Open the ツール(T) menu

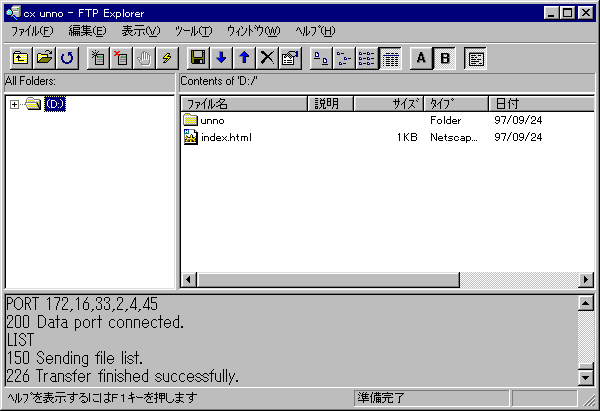(x=193, y=31)
